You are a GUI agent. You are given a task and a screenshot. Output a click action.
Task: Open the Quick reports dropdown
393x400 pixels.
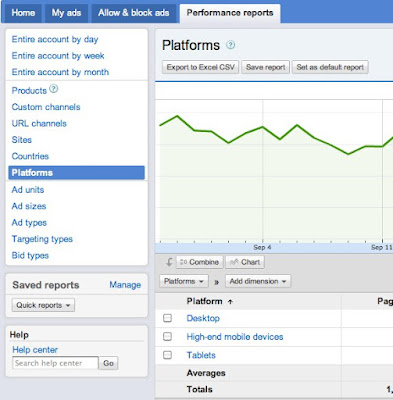(43, 305)
